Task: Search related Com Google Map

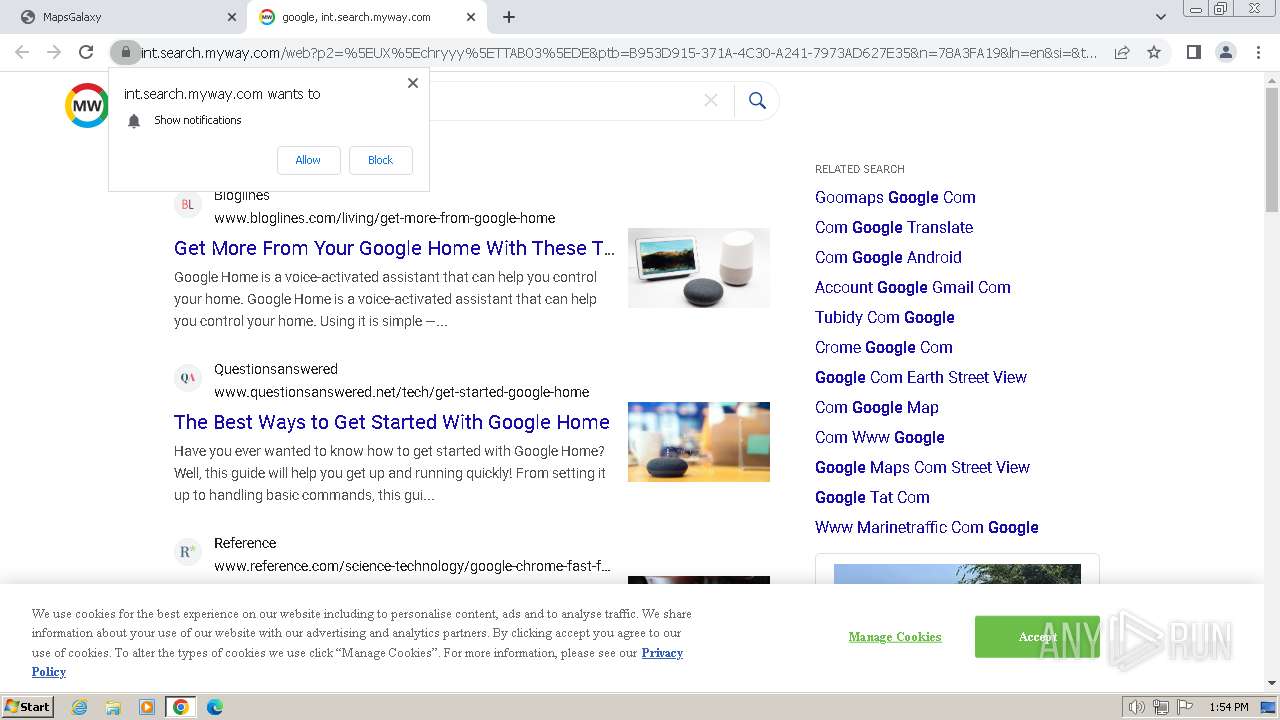Action: click(877, 407)
